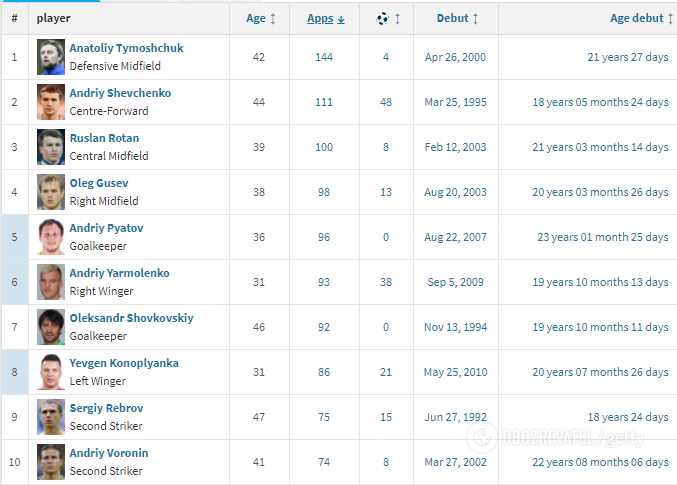The height and width of the screenshot is (485, 677).
Task: Click Oleksandr Shovkovskiy's player photo
Action: 51,327
